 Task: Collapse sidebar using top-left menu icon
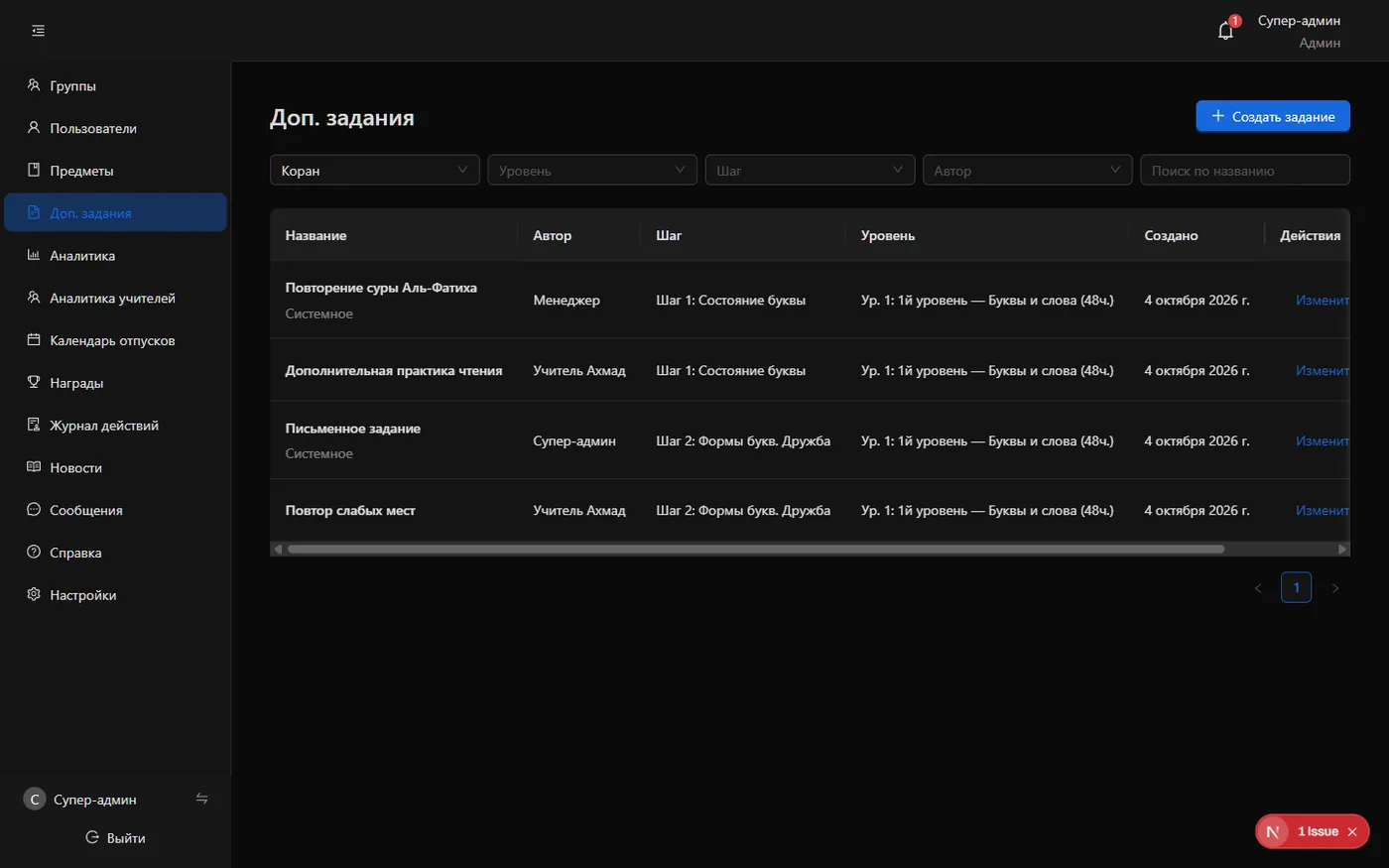[38, 31]
